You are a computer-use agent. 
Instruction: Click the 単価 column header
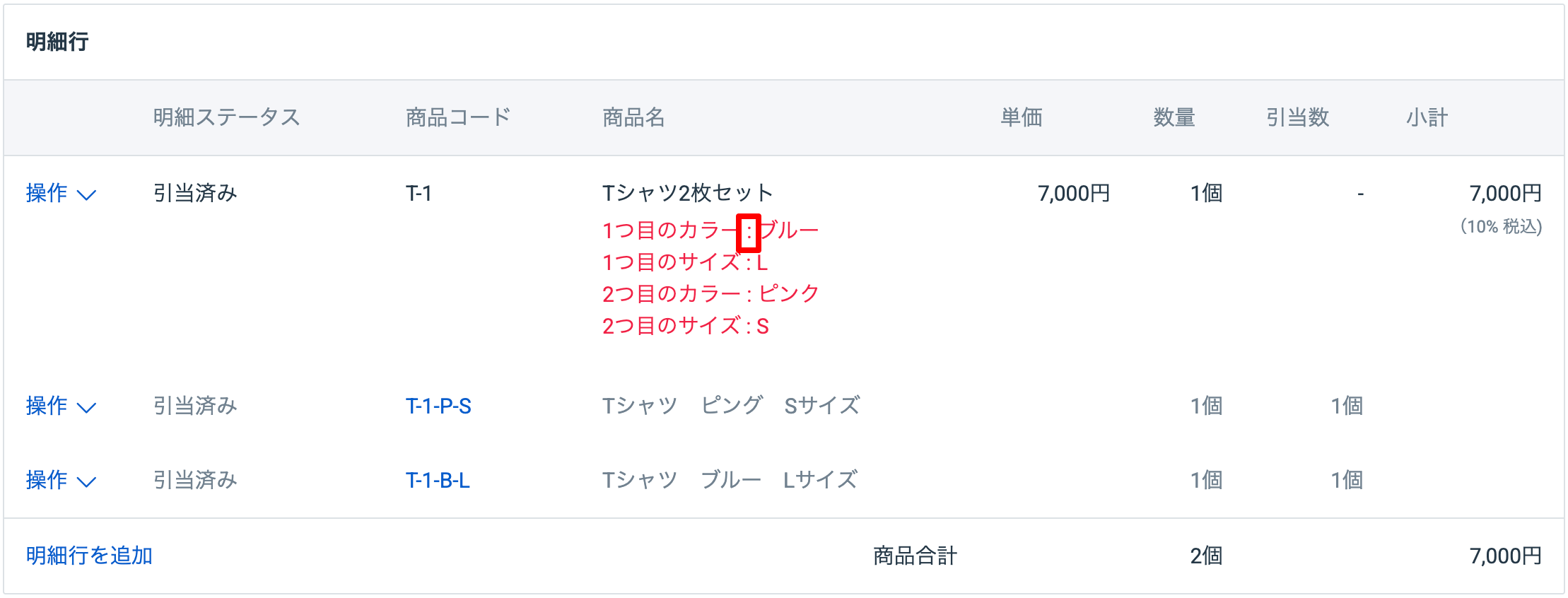tap(1021, 117)
